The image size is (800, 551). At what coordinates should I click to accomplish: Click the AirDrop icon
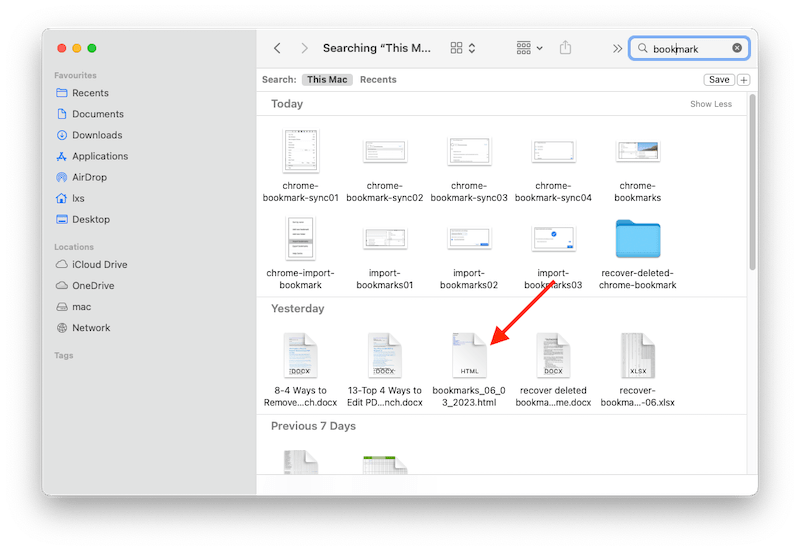(x=62, y=177)
